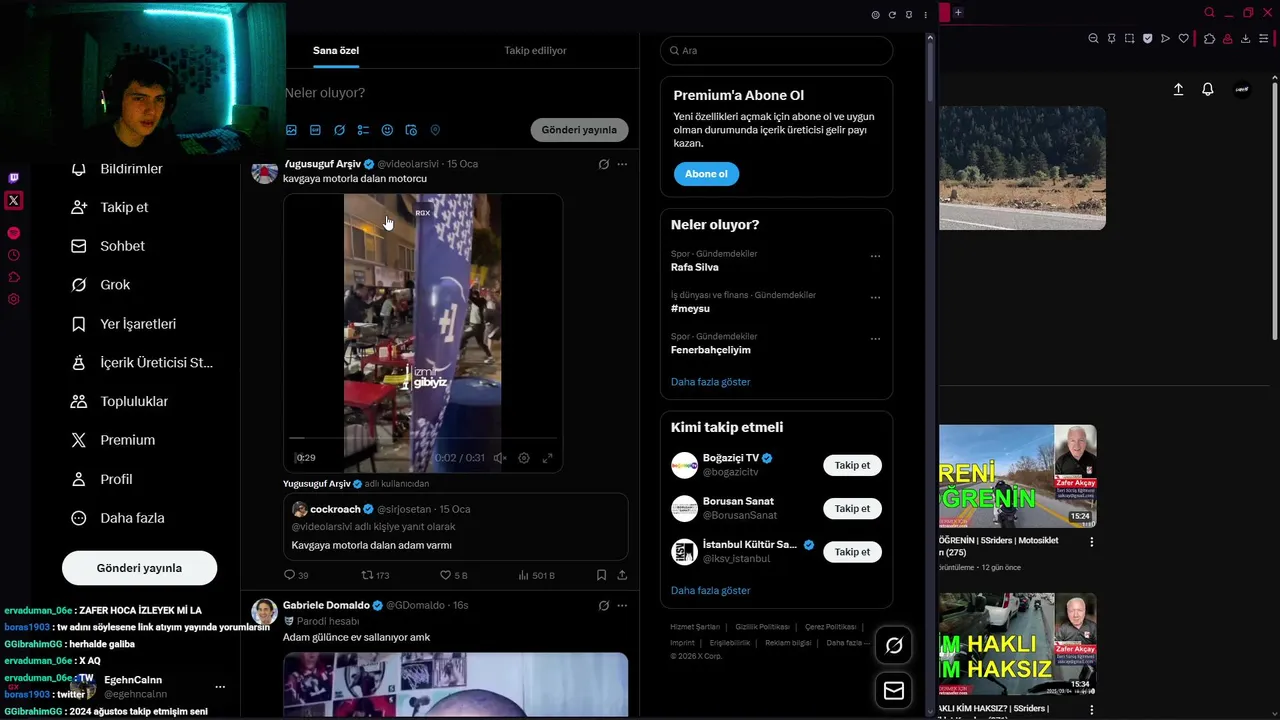The image size is (1280, 720).
Task: Open the Spotify player in the browser sidebar
Action: 13,233
